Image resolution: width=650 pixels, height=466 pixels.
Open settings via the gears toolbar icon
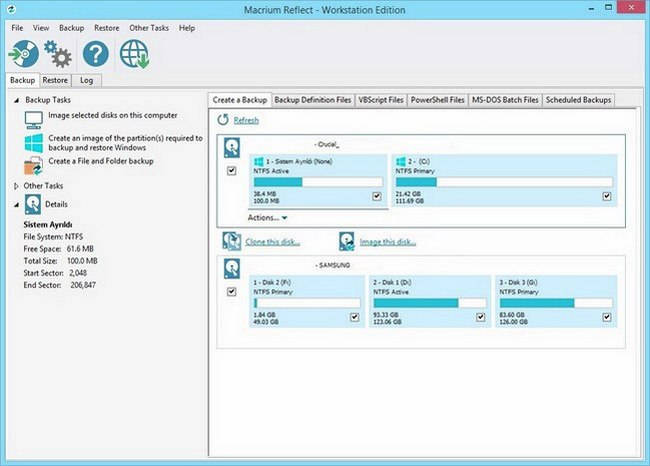56,54
